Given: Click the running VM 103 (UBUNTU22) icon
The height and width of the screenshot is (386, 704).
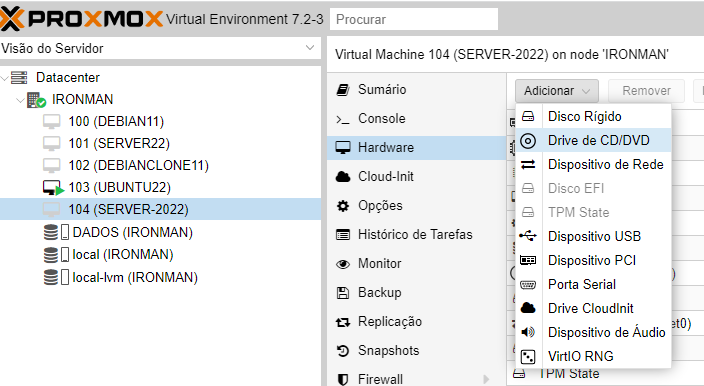Looking at the screenshot, I should pos(53,188).
